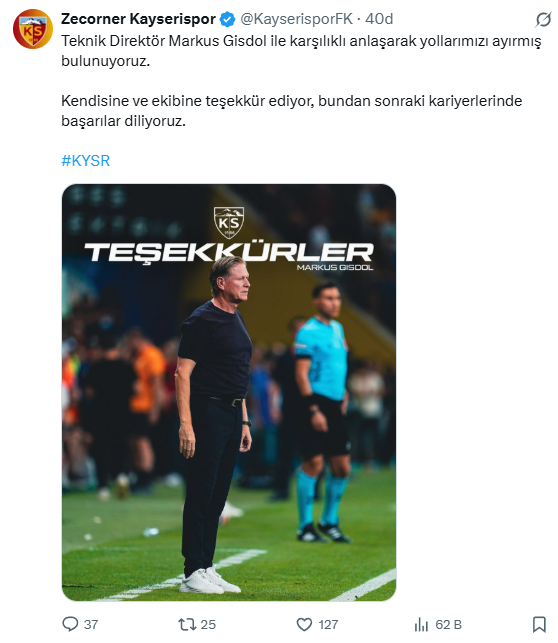Click the 62 B views count
Viewport: 558px width, 643px height.
pos(449,625)
